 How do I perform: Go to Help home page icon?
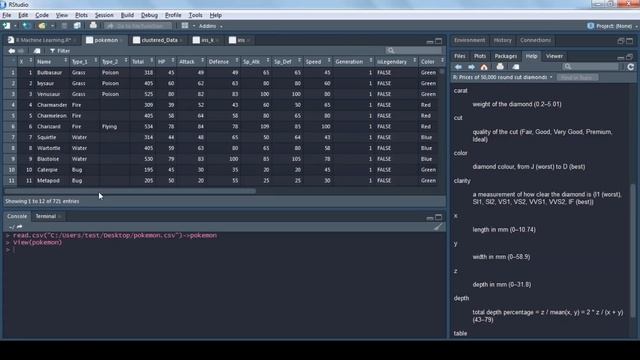[484, 67]
